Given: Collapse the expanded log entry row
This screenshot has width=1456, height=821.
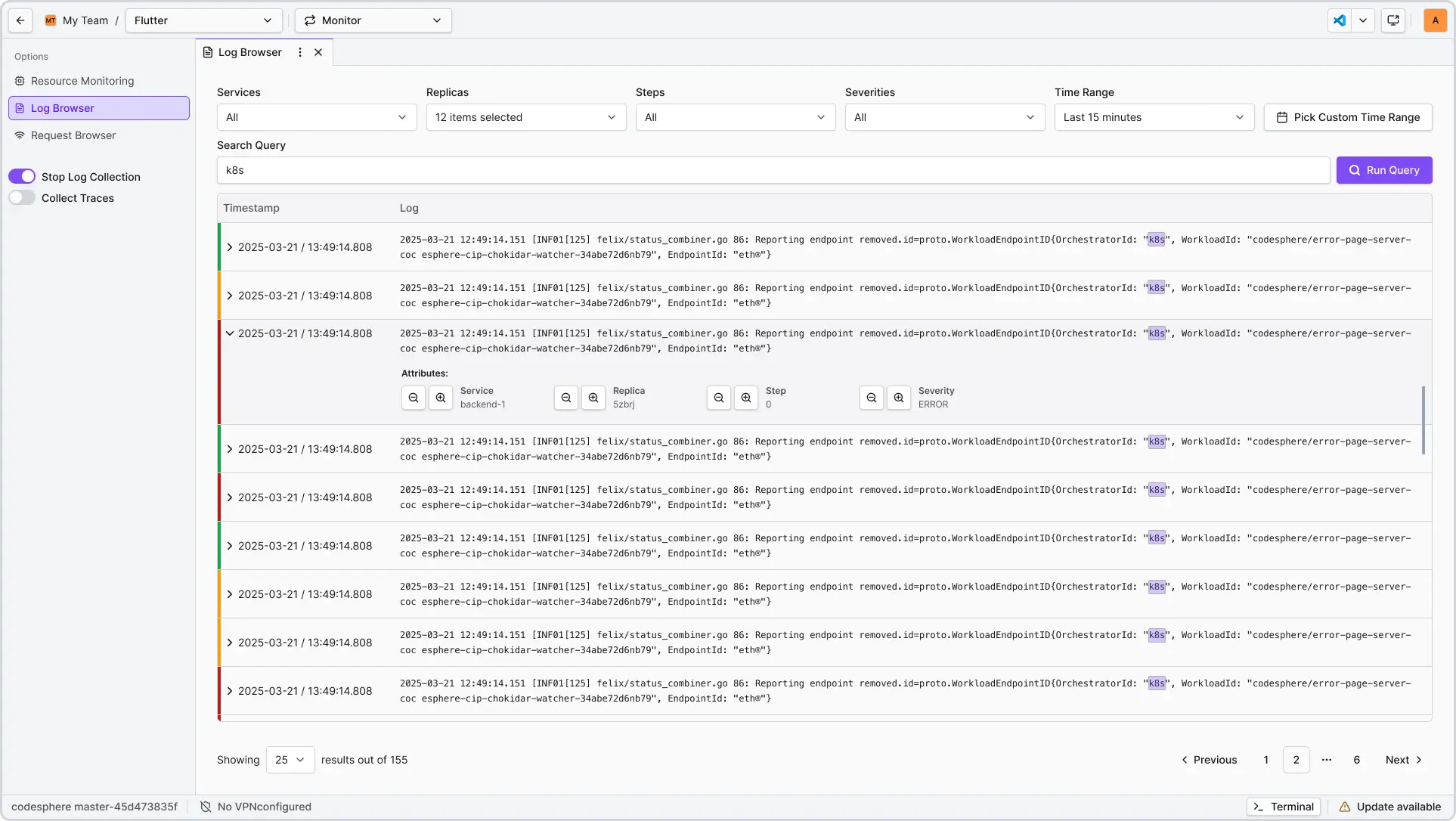Looking at the screenshot, I should (x=230, y=333).
